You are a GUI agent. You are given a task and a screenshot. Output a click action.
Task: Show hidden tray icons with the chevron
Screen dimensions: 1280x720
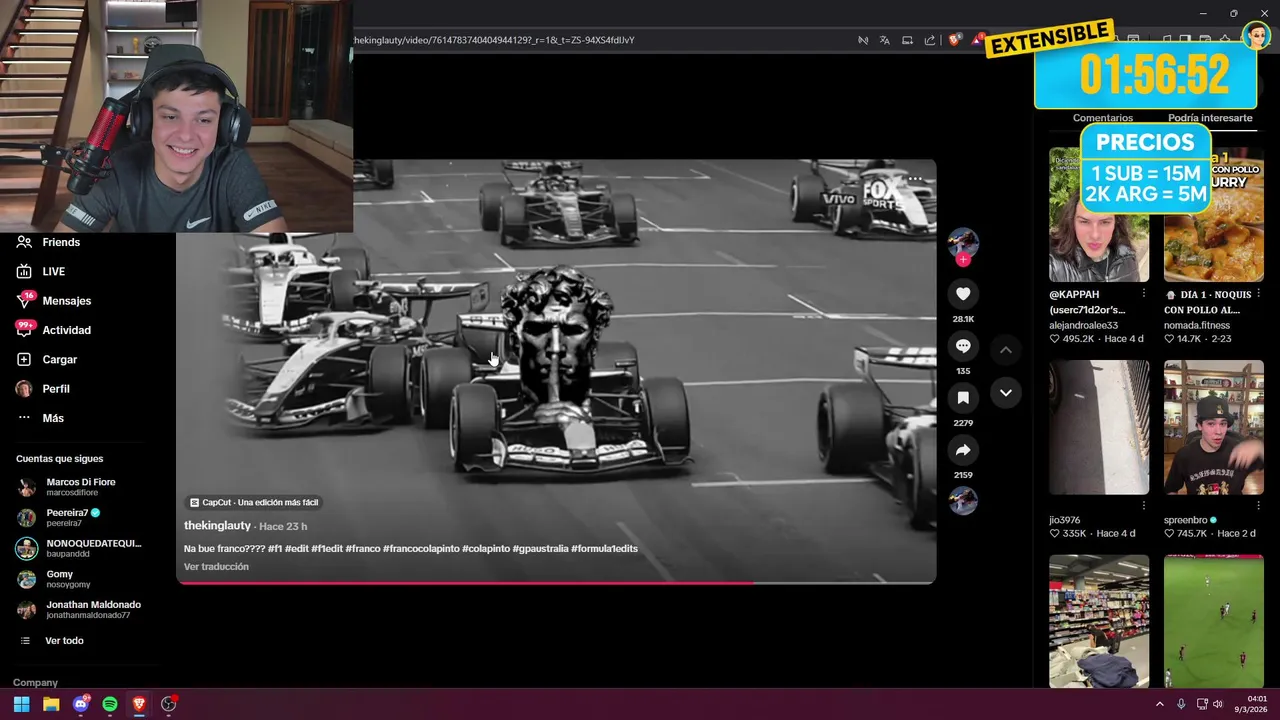1160,704
